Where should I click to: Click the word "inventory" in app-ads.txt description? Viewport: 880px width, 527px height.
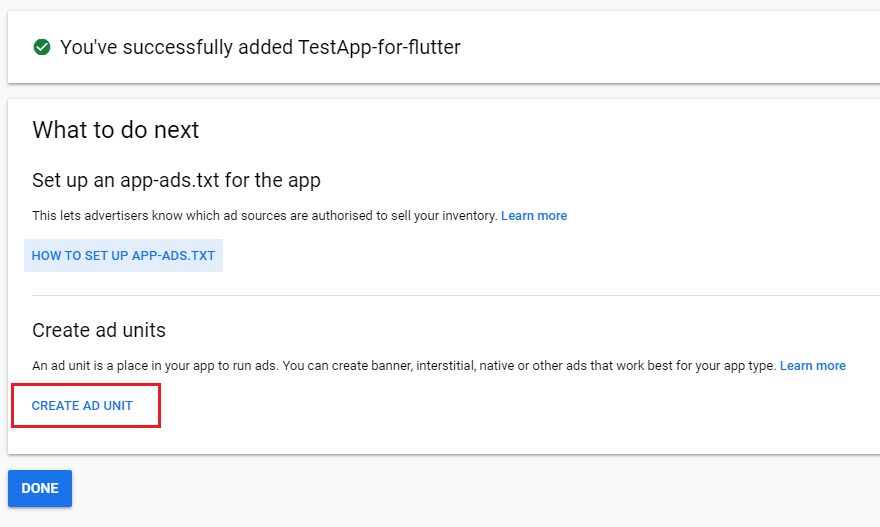(x=470, y=216)
